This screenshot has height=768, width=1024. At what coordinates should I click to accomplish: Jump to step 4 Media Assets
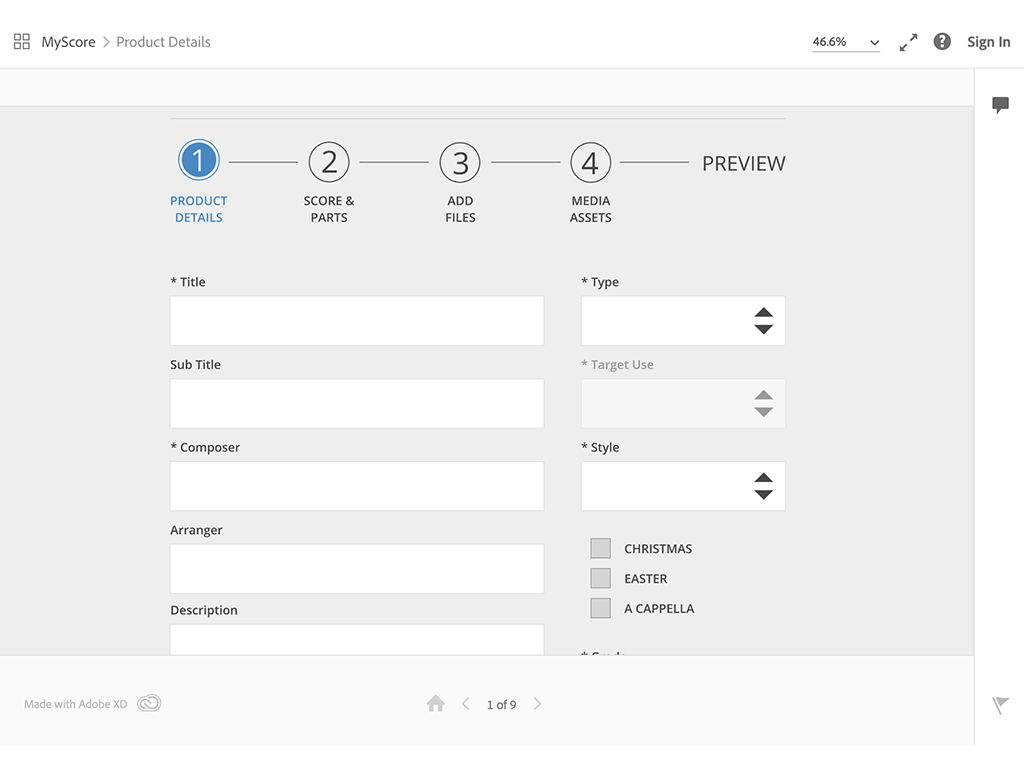[x=590, y=162]
